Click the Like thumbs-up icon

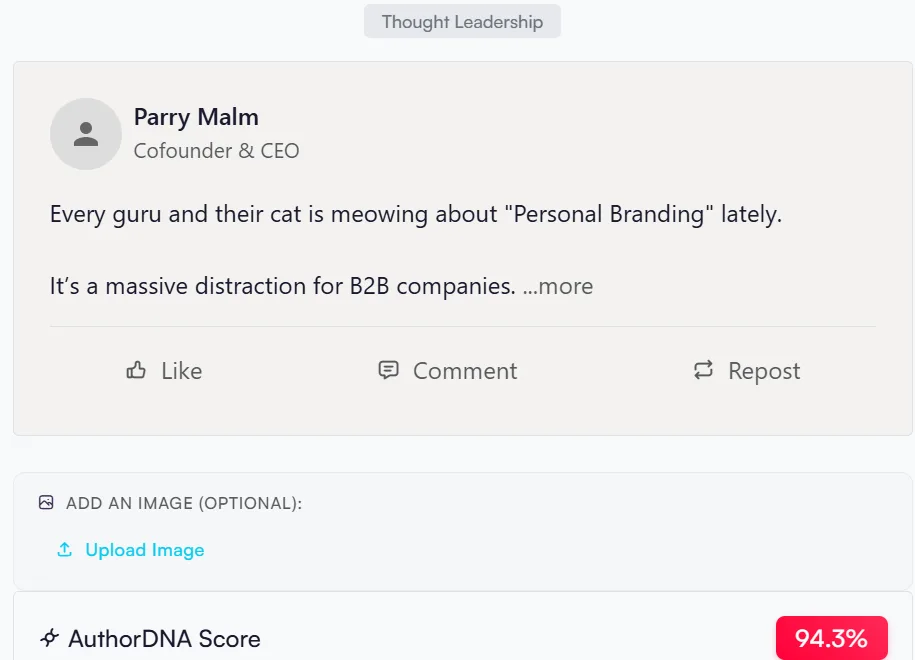point(136,370)
